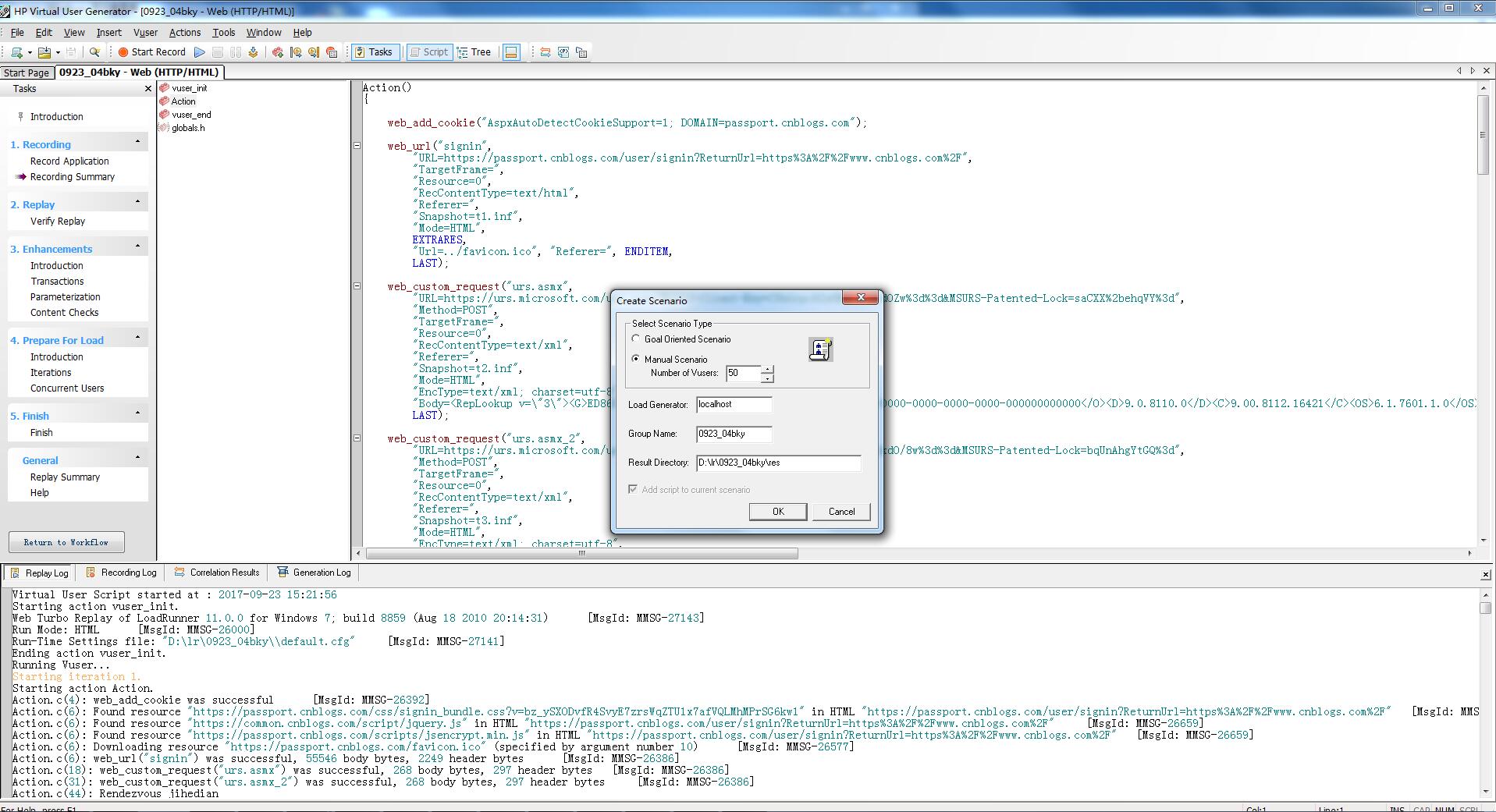The width and height of the screenshot is (1496, 812).
Task: Collapse the web_url signin code block
Action: (x=357, y=146)
